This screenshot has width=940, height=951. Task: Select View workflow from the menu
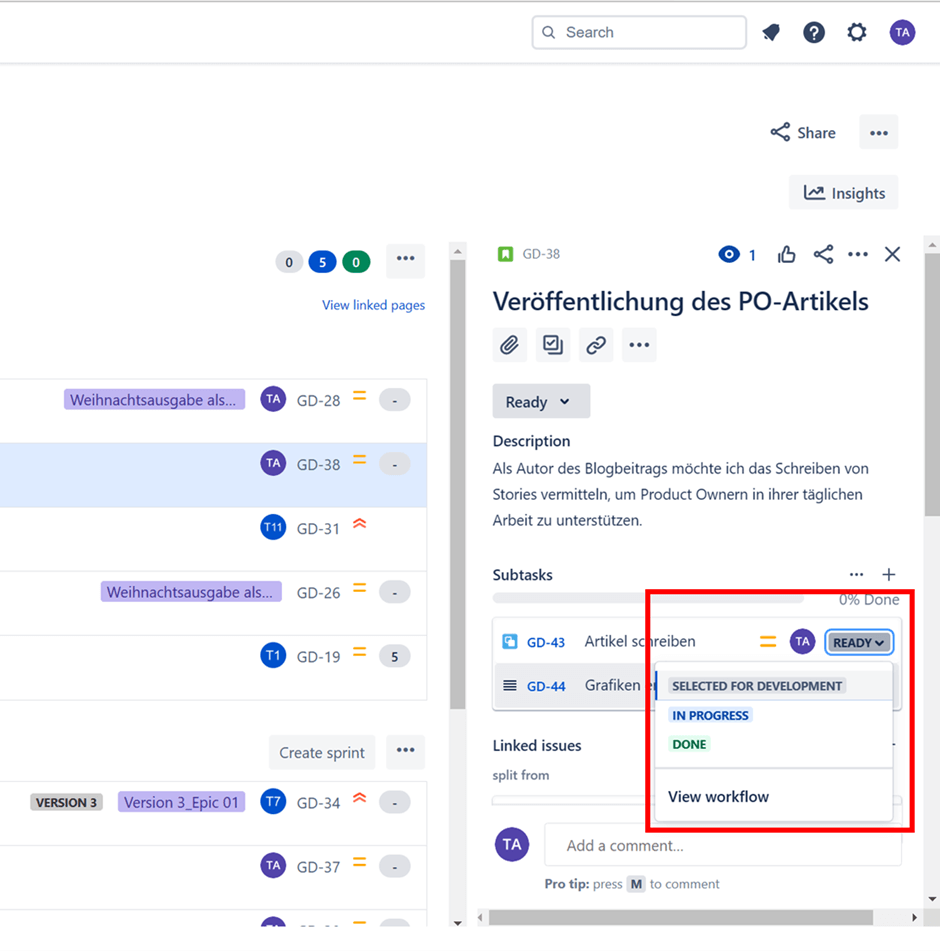click(718, 797)
